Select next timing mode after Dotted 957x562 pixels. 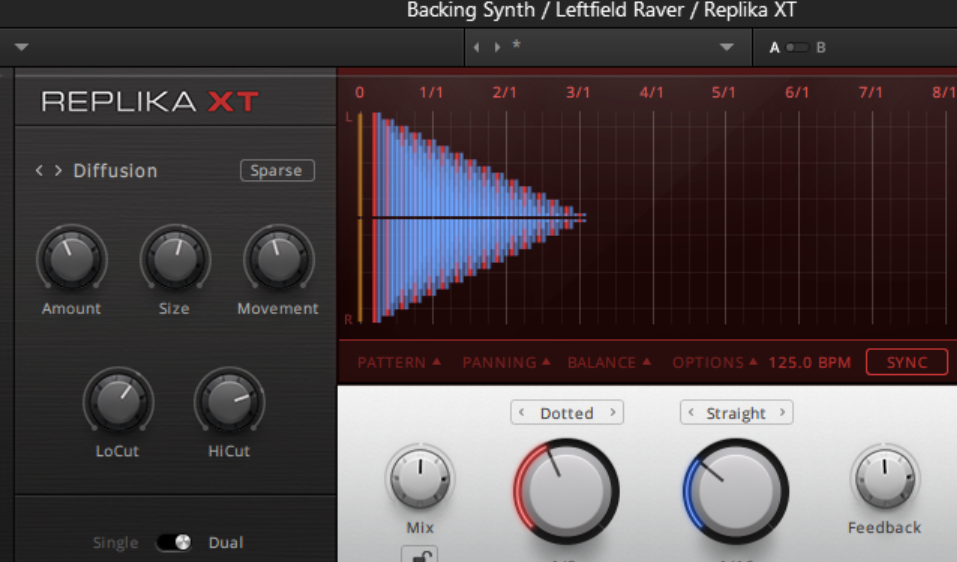[613, 412]
